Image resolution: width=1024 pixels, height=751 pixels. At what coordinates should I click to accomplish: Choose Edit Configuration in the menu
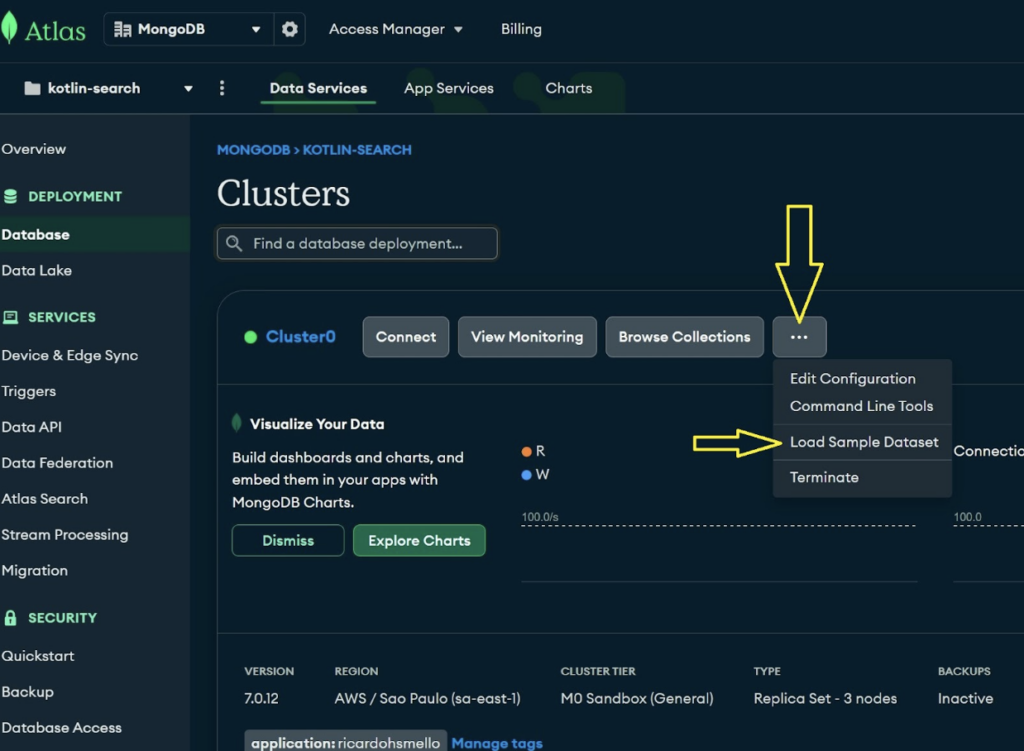[852, 379]
